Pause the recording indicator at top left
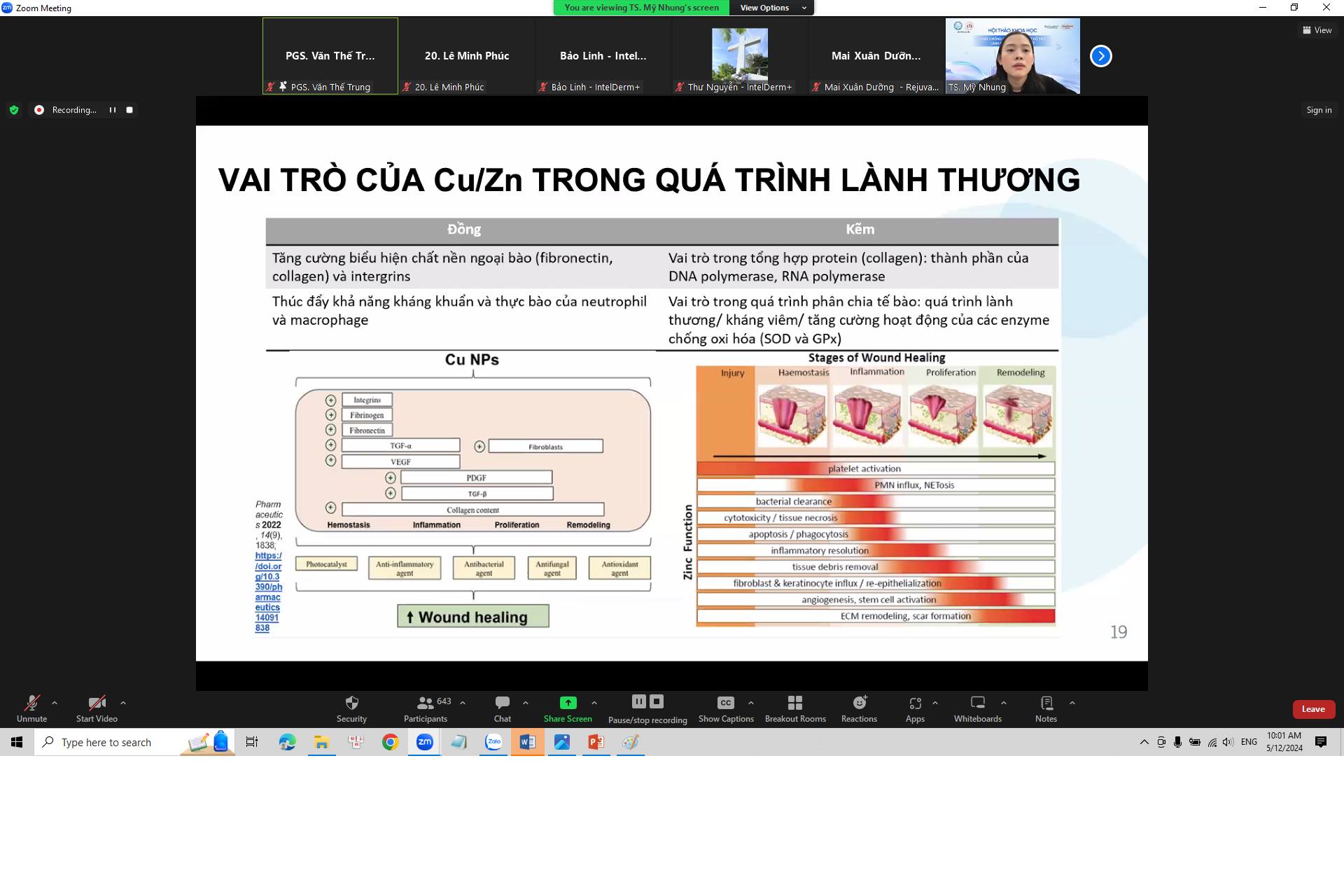The image size is (1344, 896). coord(112,110)
